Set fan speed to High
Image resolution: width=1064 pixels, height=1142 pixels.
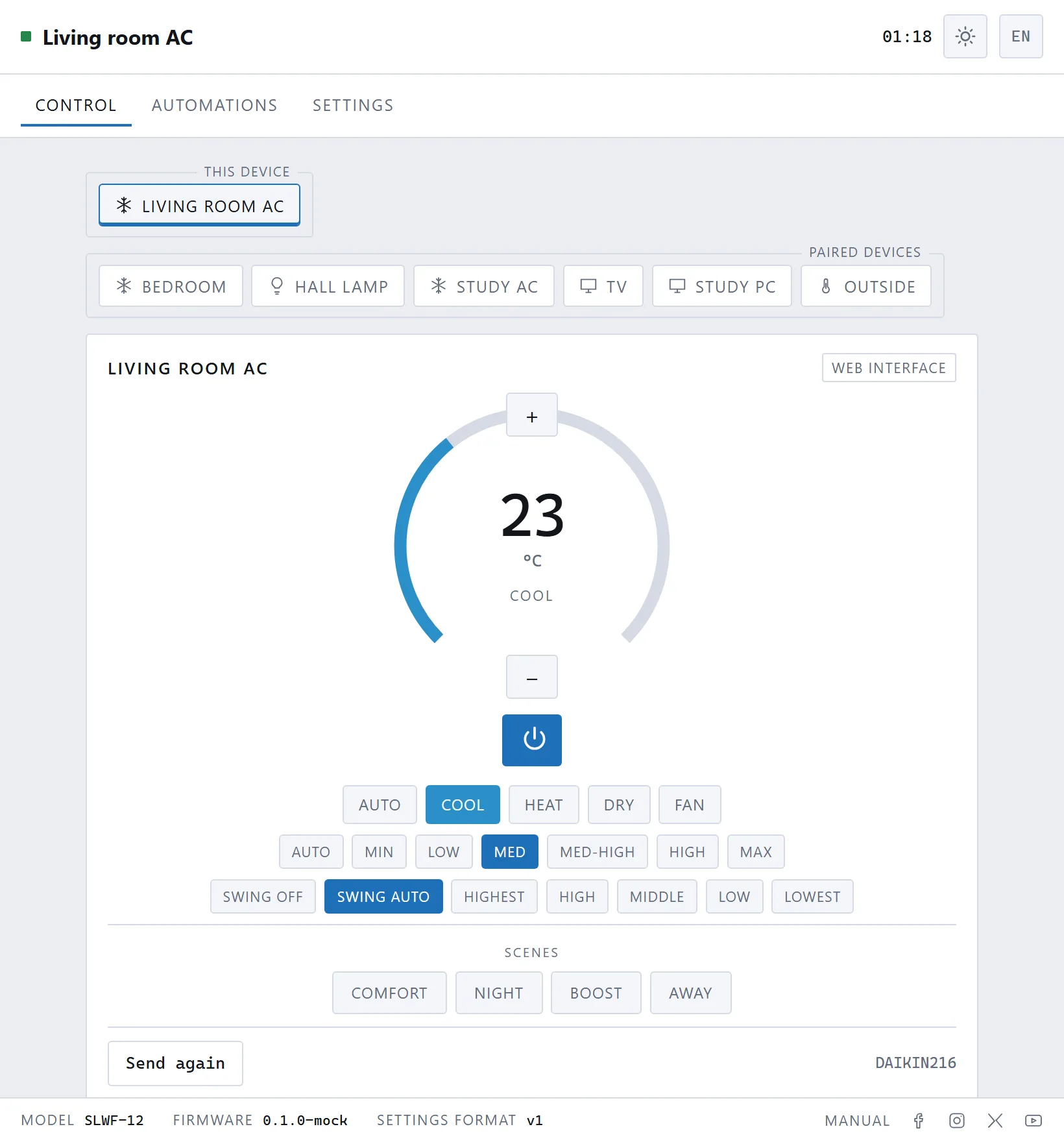coord(687,851)
